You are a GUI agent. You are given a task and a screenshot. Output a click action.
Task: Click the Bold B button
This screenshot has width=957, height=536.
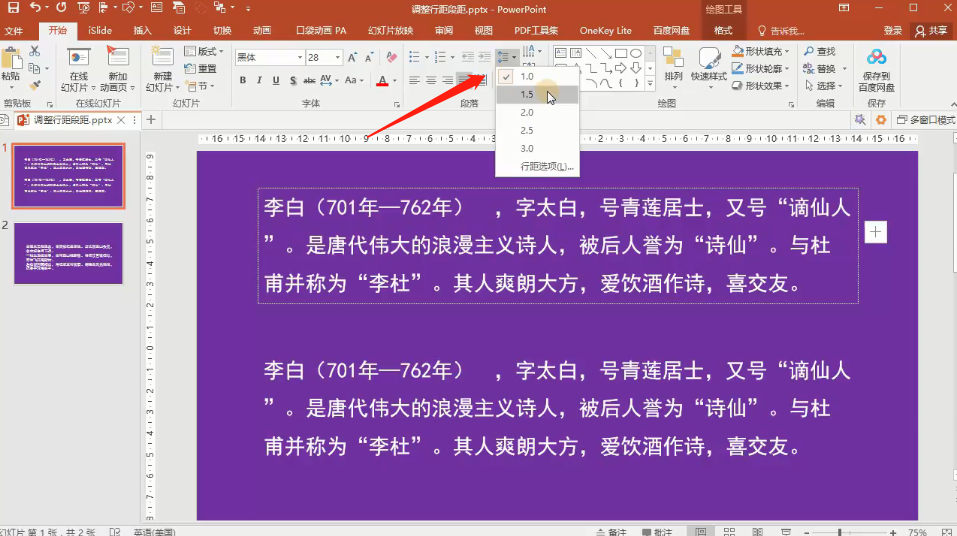[x=243, y=81]
